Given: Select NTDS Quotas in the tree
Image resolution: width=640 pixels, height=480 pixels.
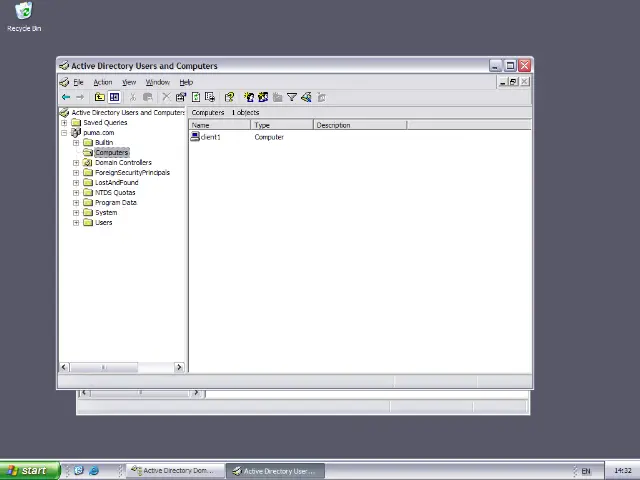Looking at the screenshot, I should pyautogui.click(x=115, y=193).
